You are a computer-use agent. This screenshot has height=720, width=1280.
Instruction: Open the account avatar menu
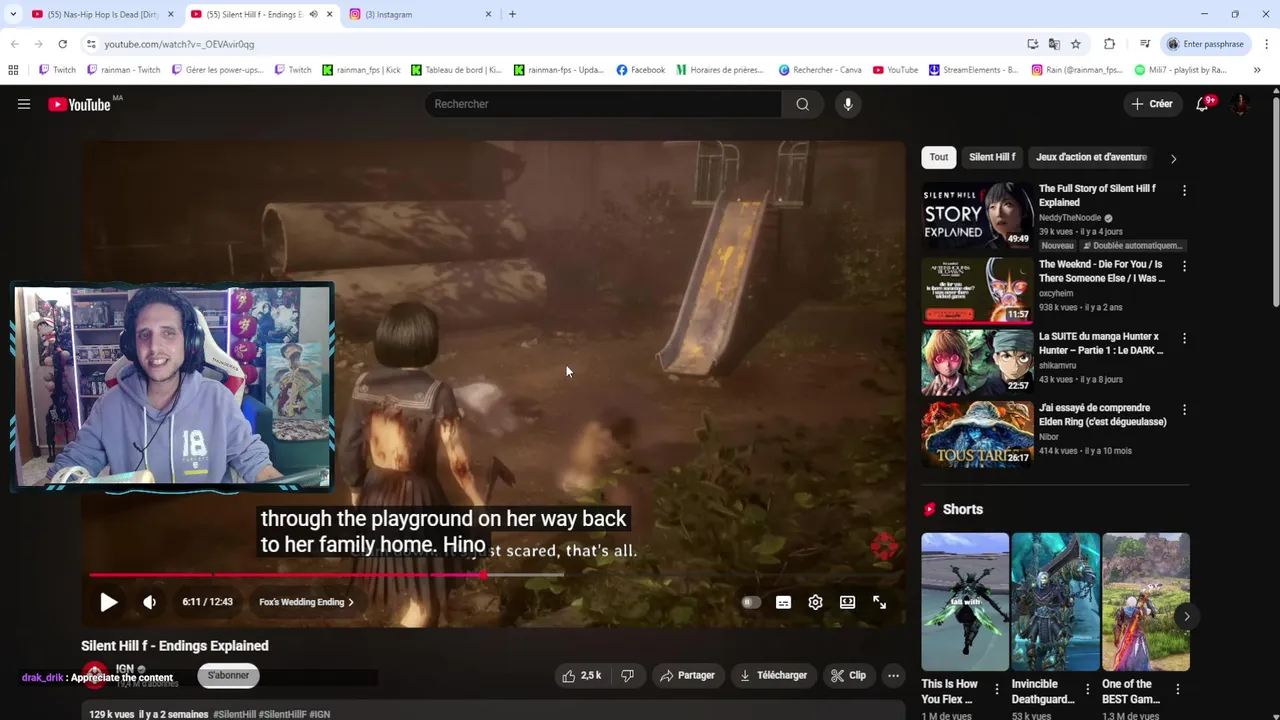[1240, 104]
